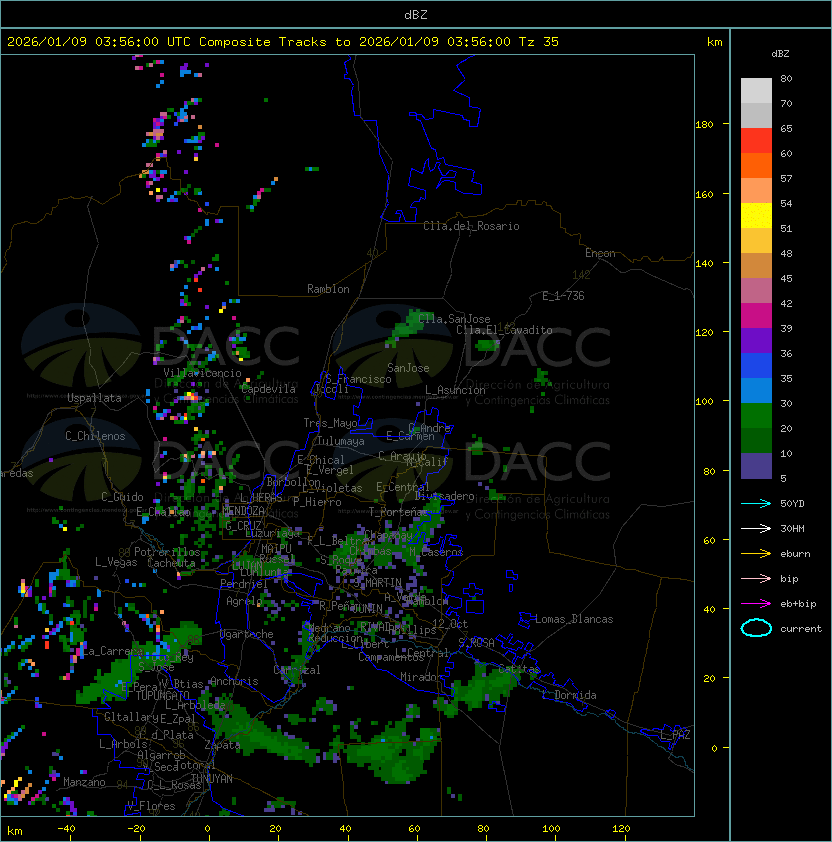The width and height of the screenshot is (832, 842).
Task: Click the 'Zapata' map label
Action: [222, 745]
